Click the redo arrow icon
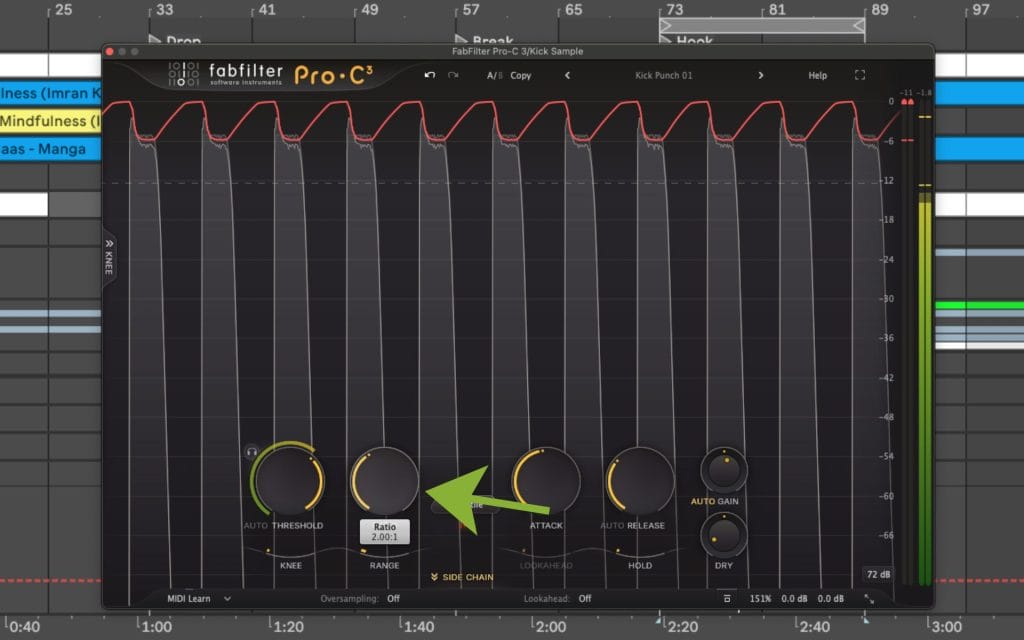This screenshot has height=640, width=1024. [x=453, y=75]
